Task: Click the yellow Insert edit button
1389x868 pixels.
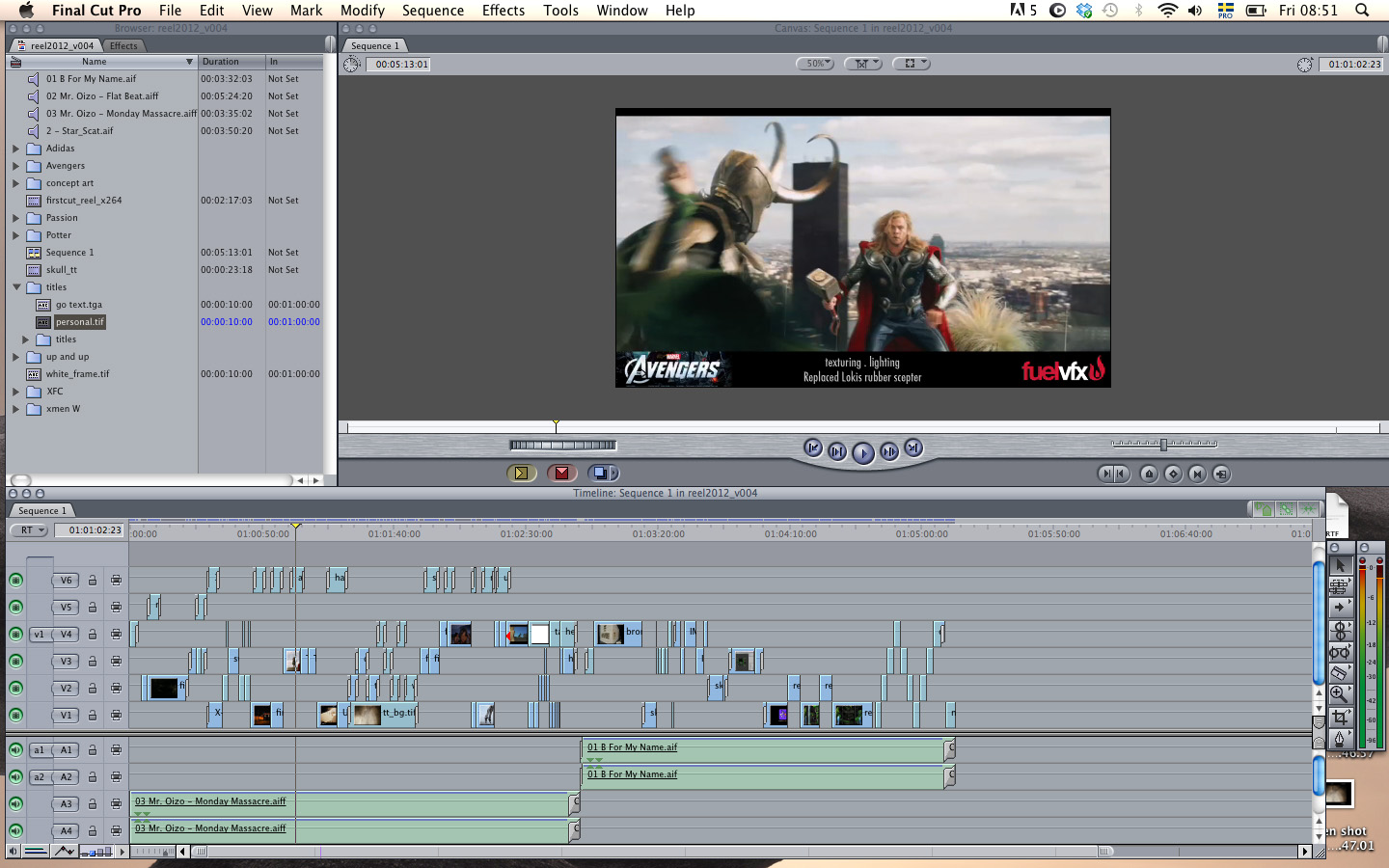Action: tap(522, 473)
